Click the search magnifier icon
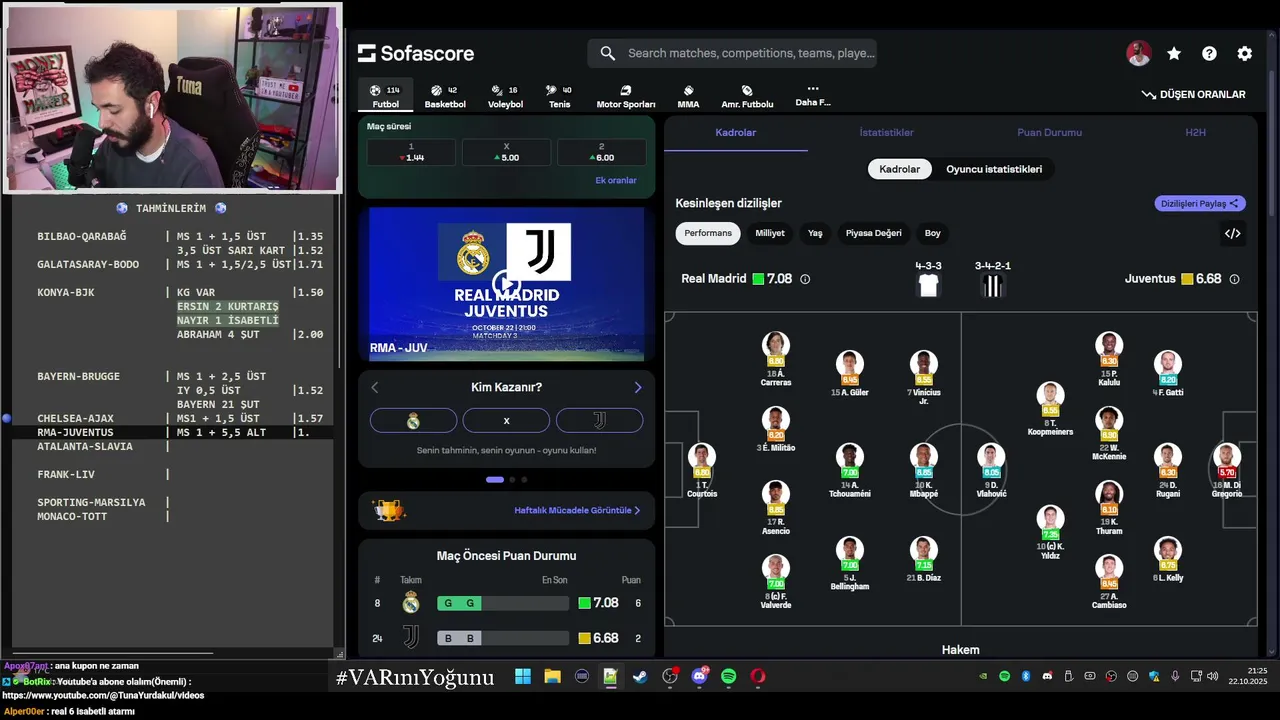The height and width of the screenshot is (720, 1280). [x=608, y=53]
